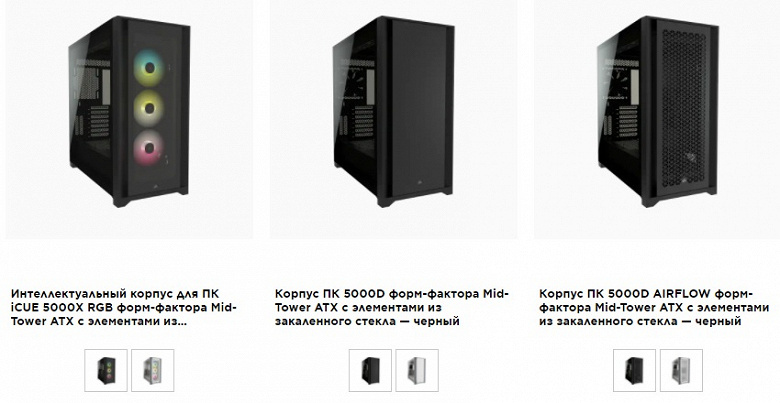Choose the white 5000D case thumbnail

pyautogui.click(x=417, y=370)
